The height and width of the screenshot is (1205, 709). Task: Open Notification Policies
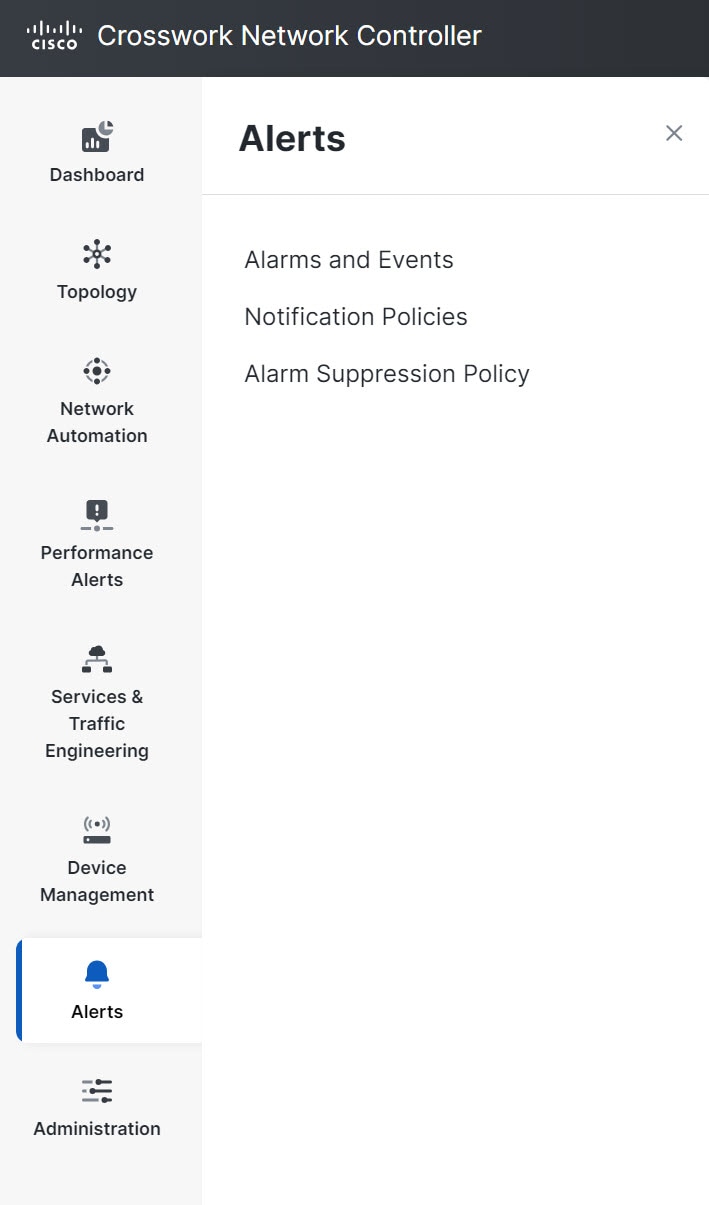point(356,316)
